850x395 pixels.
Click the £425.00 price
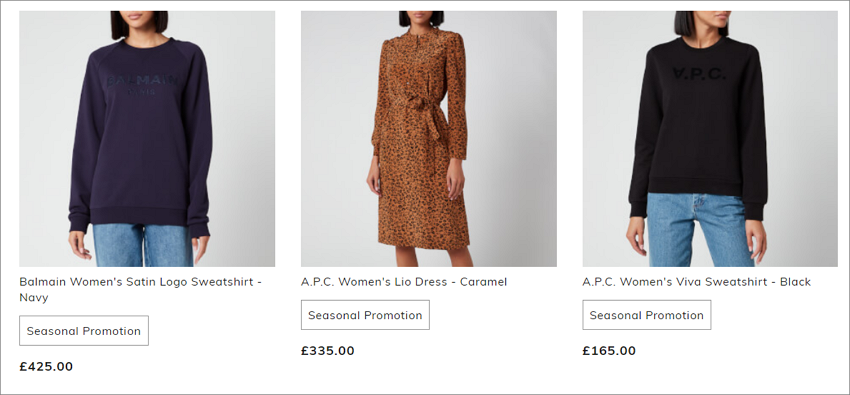(46, 366)
